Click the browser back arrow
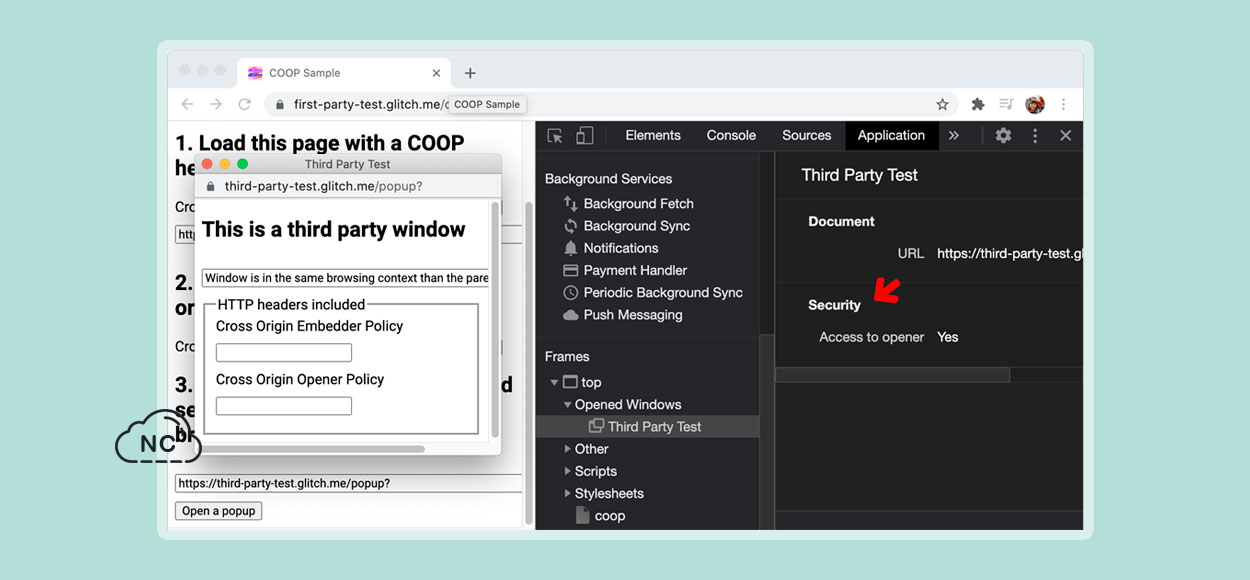Screen dimensions: 1250x580 tap(187, 104)
